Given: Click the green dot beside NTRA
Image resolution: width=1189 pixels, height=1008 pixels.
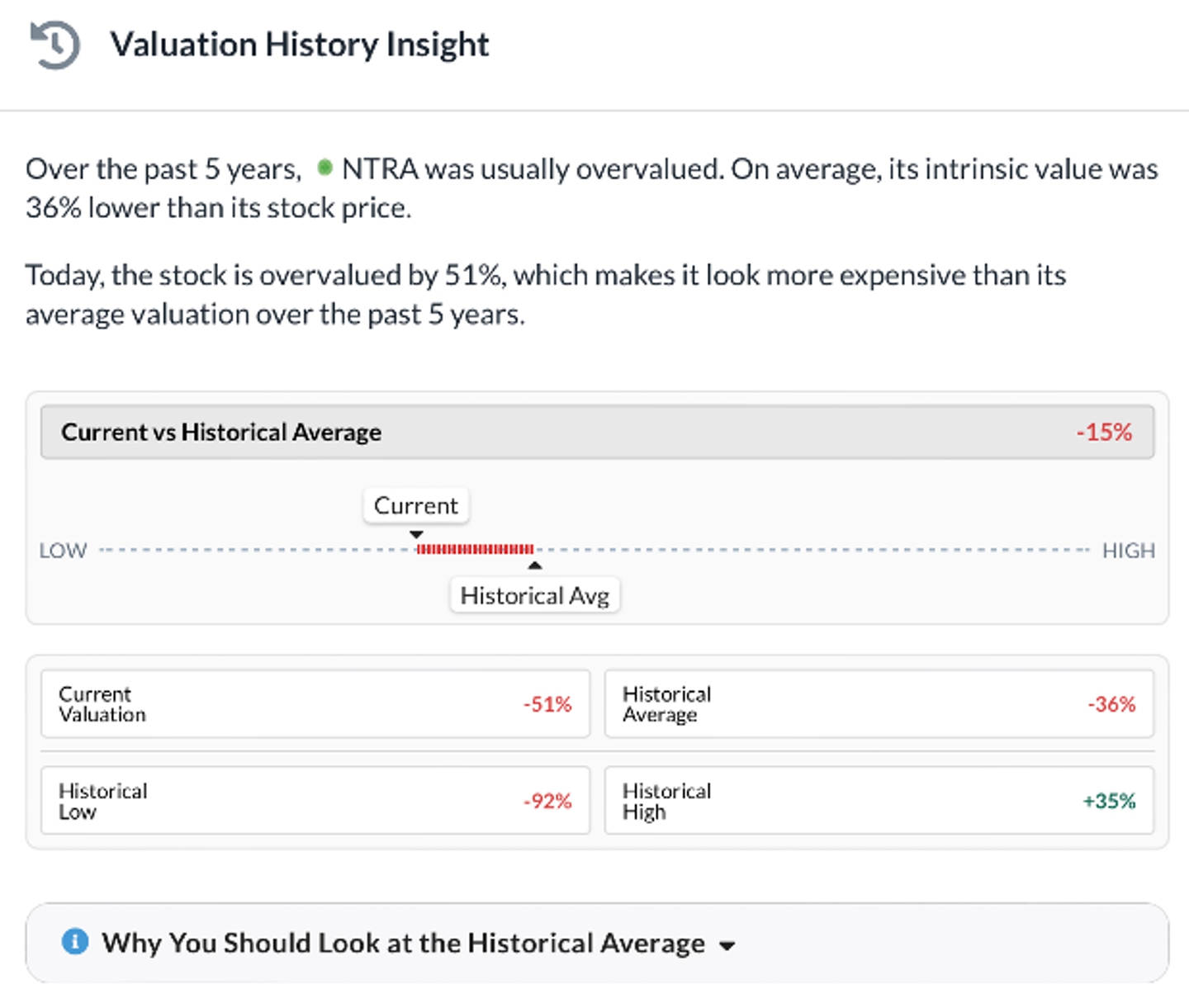Looking at the screenshot, I should click(325, 168).
